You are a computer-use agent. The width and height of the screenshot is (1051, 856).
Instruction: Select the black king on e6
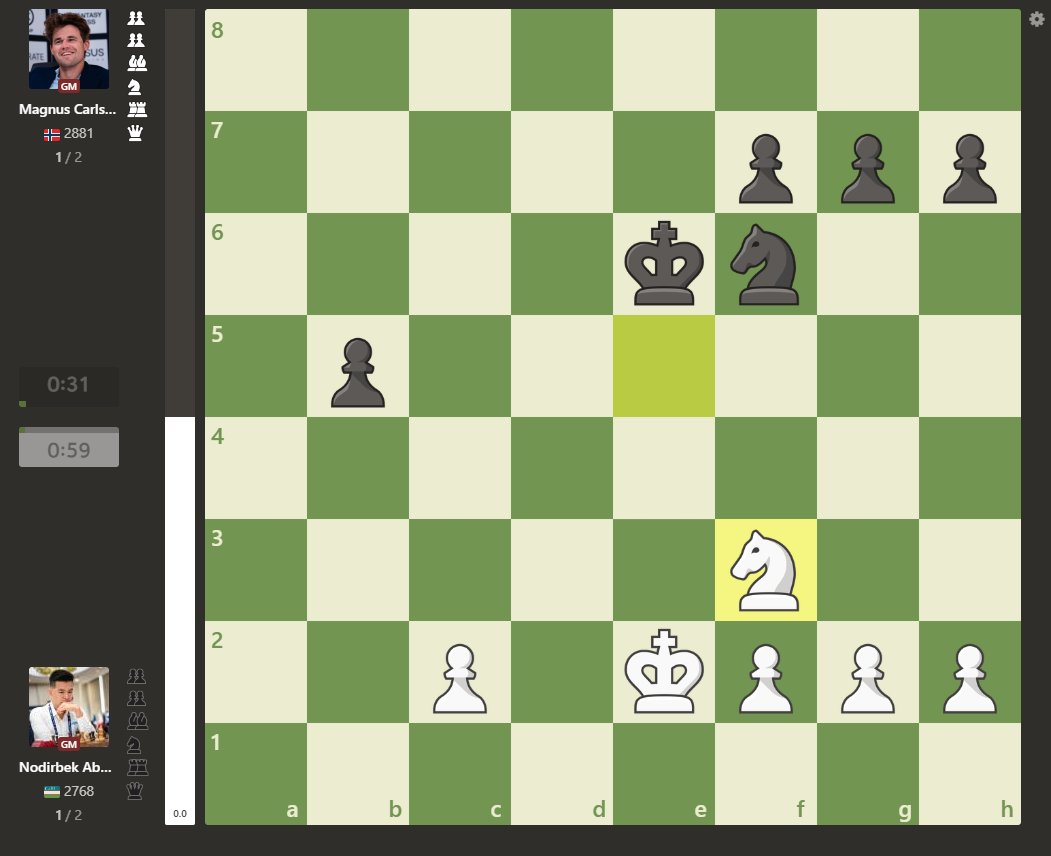click(x=664, y=263)
